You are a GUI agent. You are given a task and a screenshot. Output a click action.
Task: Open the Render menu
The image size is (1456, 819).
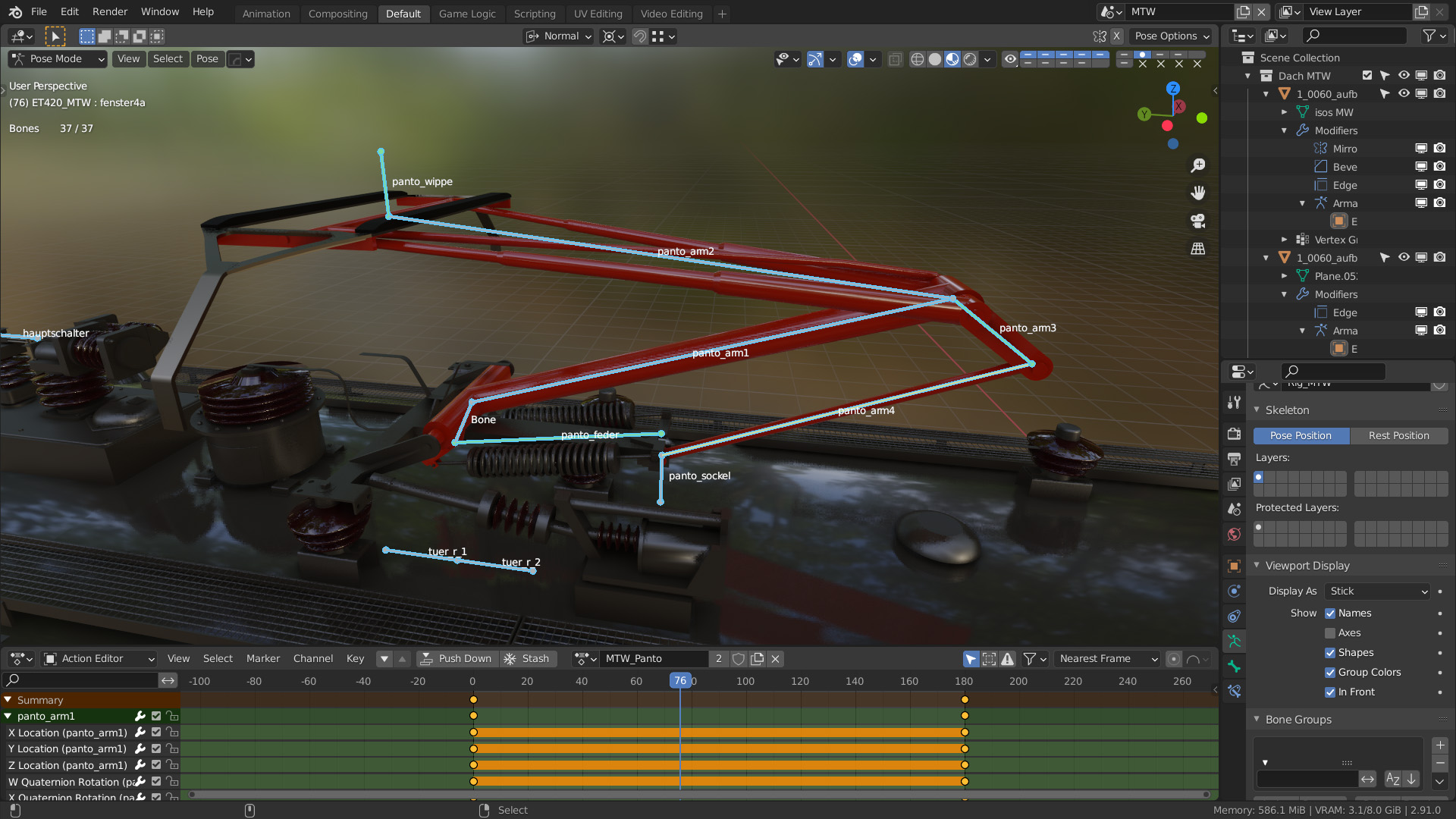point(110,11)
